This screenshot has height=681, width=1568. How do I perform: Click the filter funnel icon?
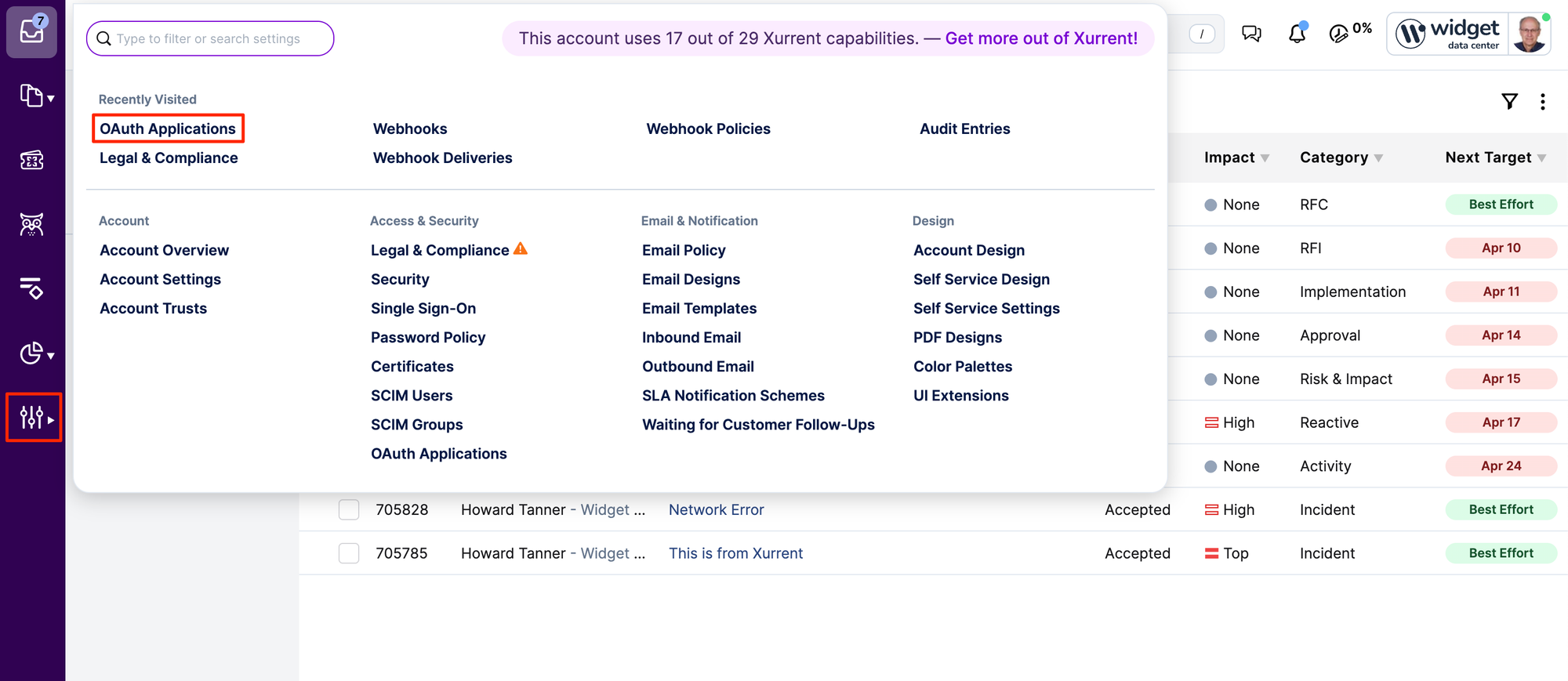[x=1509, y=101]
